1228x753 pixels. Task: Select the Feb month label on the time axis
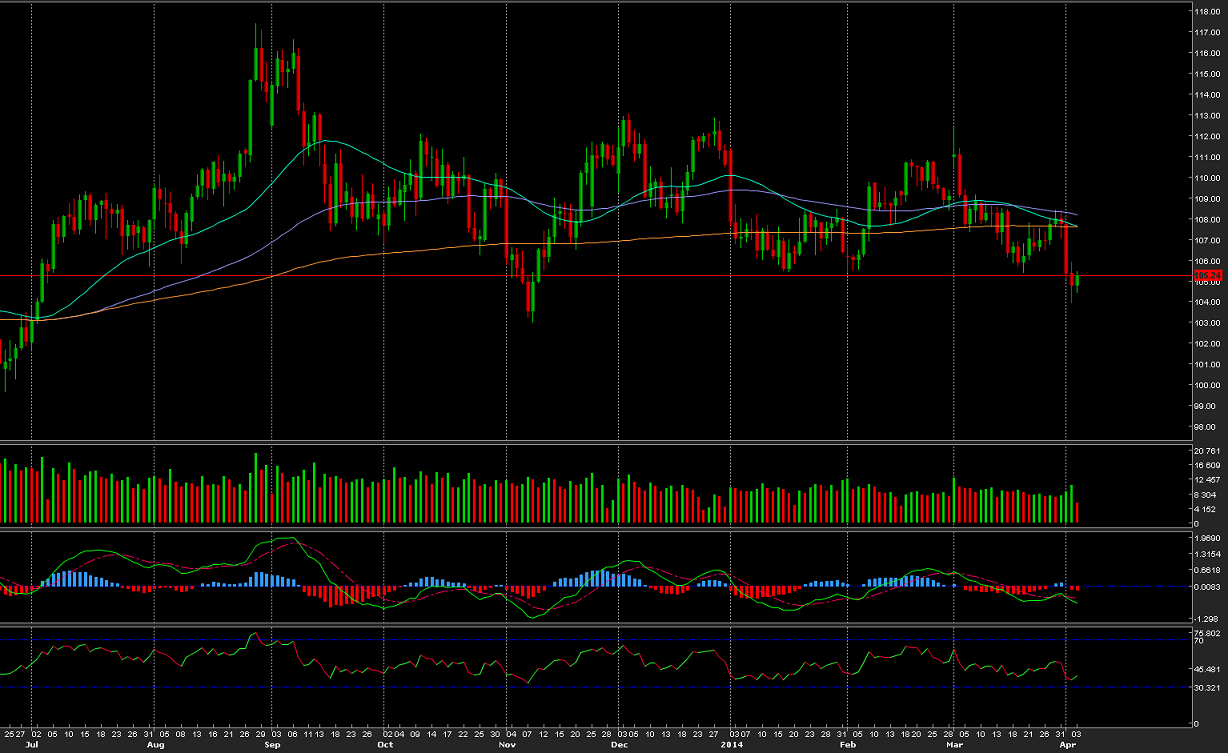848,746
